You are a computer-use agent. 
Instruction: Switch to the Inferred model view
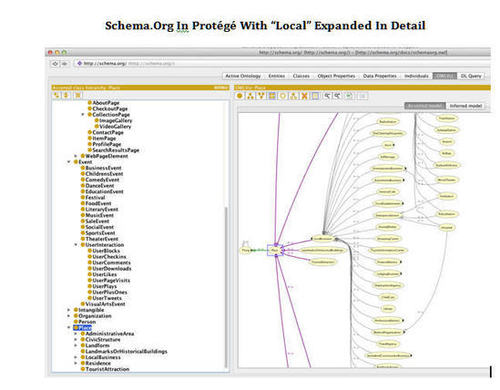(x=466, y=106)
